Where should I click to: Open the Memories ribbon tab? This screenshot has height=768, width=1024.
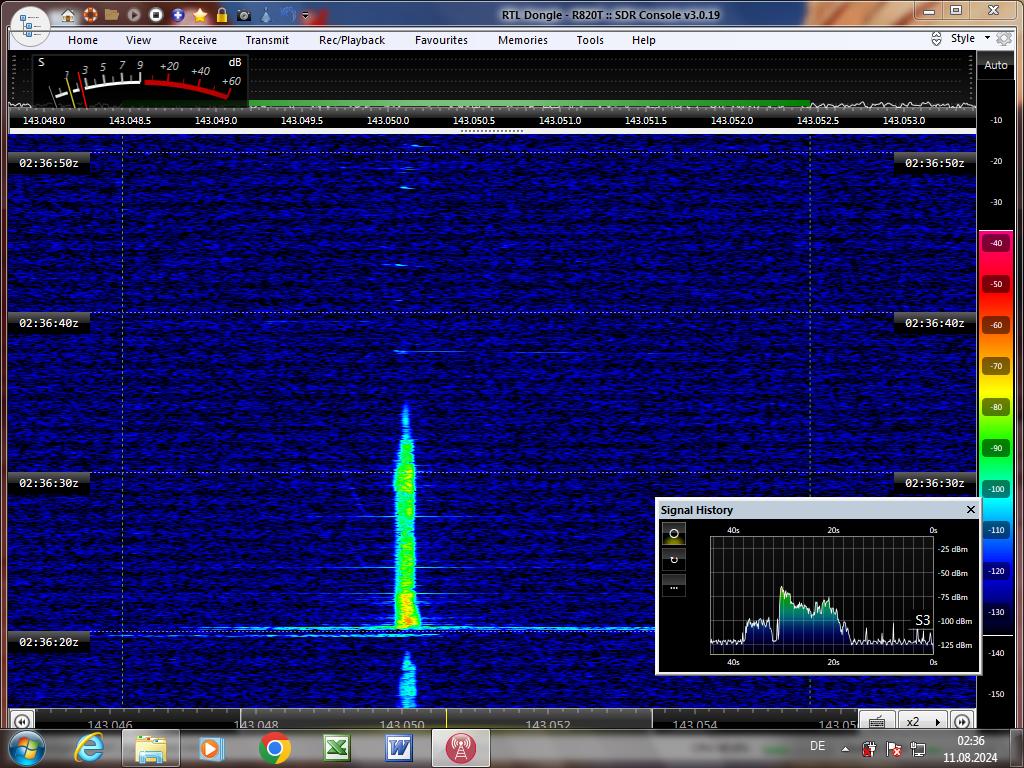[523, 40]
